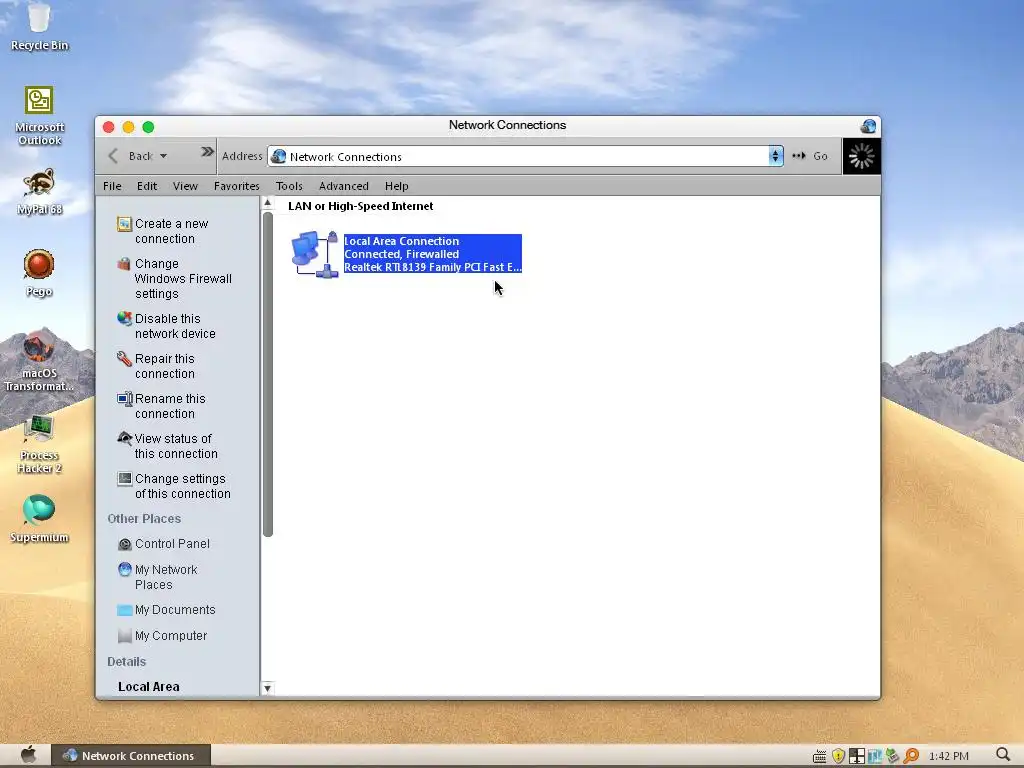
Task: Click the sidebar scroll down arrow
Action: pos(267,688)
